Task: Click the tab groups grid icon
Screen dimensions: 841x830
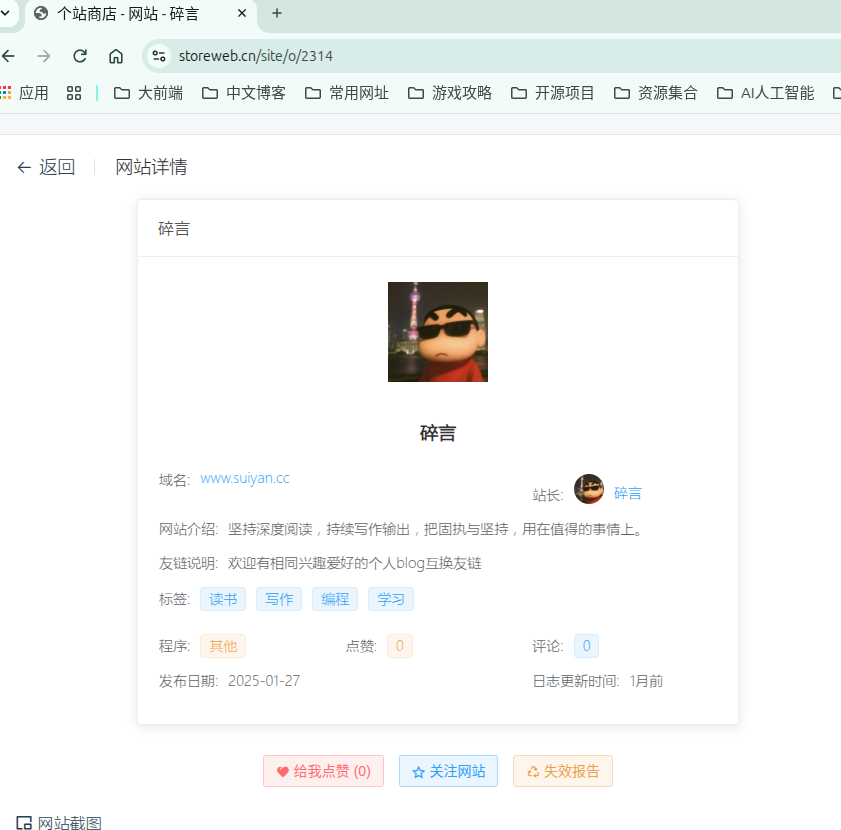Action: coord(74,93)
